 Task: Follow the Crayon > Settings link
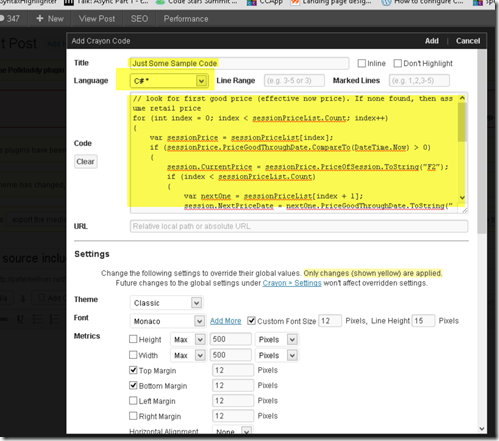(292, 283)
